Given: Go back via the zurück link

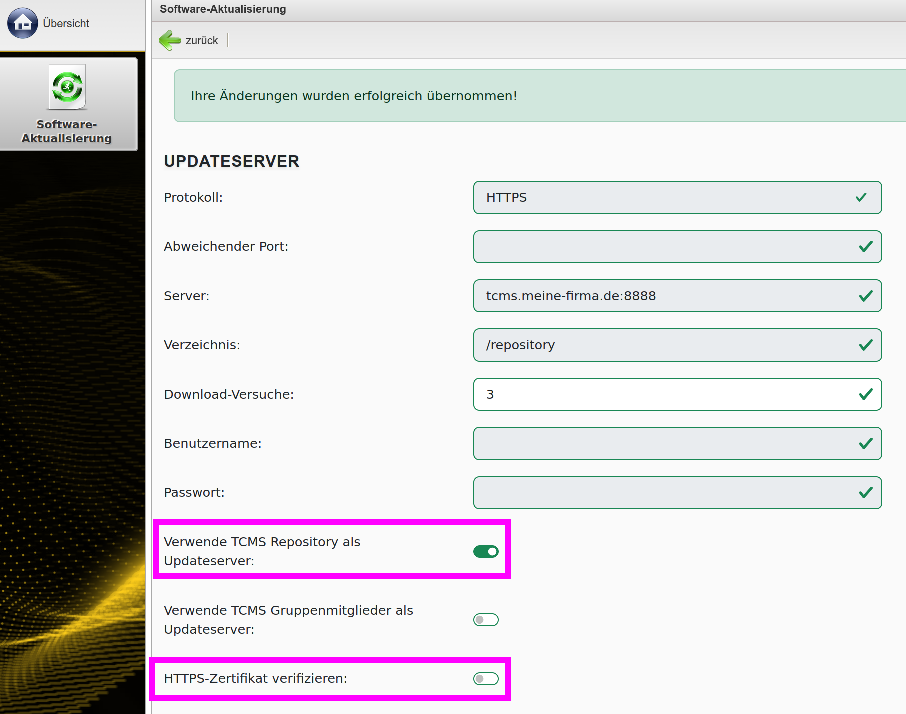Looking at the screenshot, I should point(202,40).
